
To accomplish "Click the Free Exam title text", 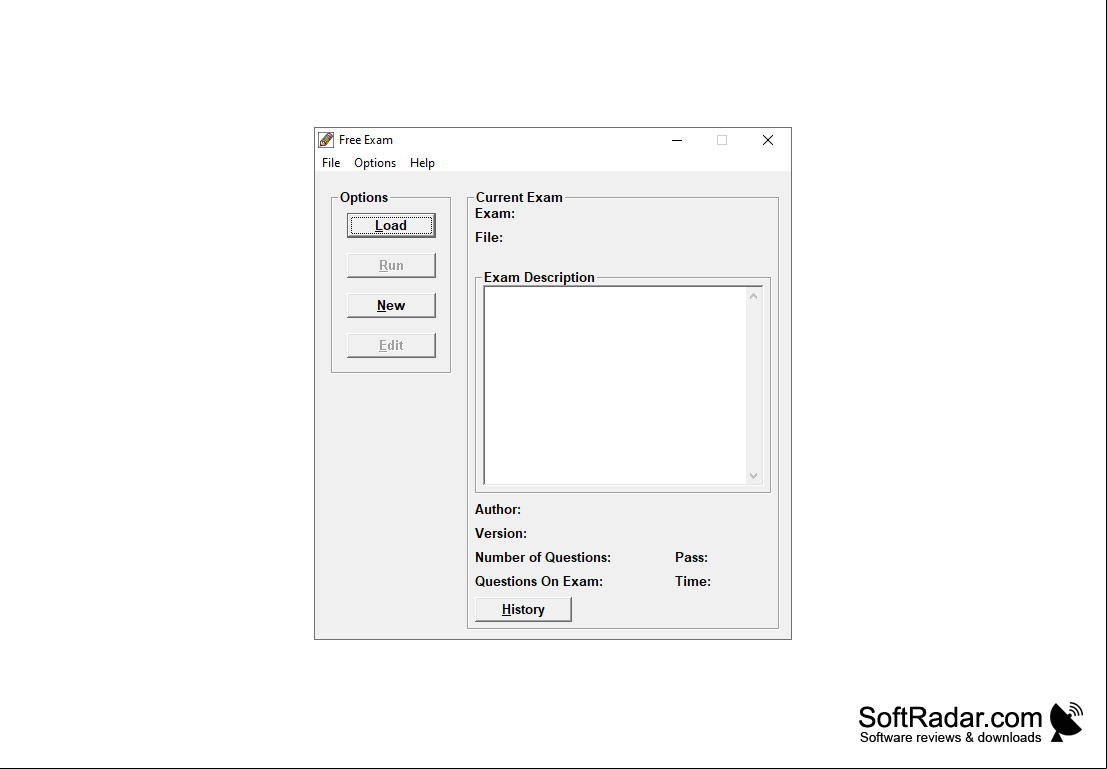I will click(366, 140).
